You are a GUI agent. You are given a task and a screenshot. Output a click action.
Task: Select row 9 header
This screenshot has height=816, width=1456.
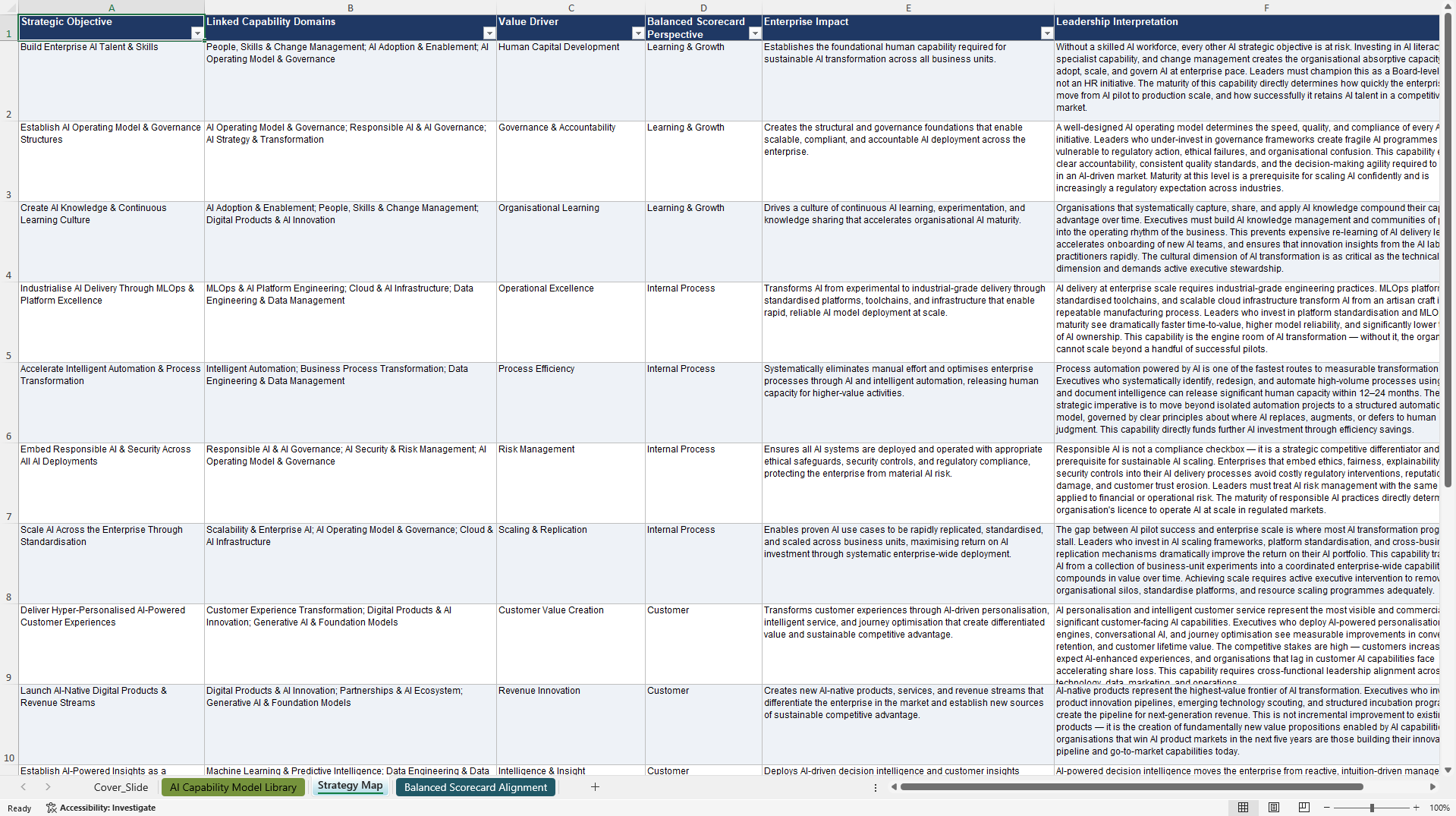[9, 644]
